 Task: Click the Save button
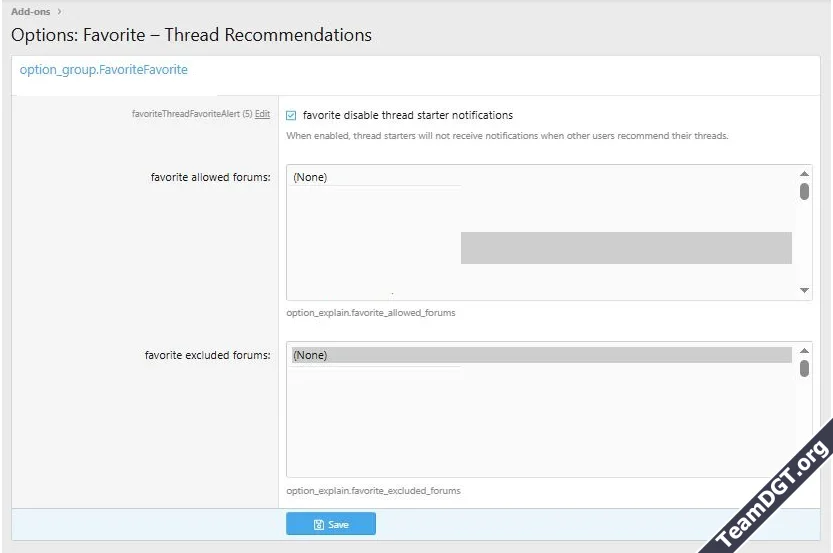[x=331, y=524]
